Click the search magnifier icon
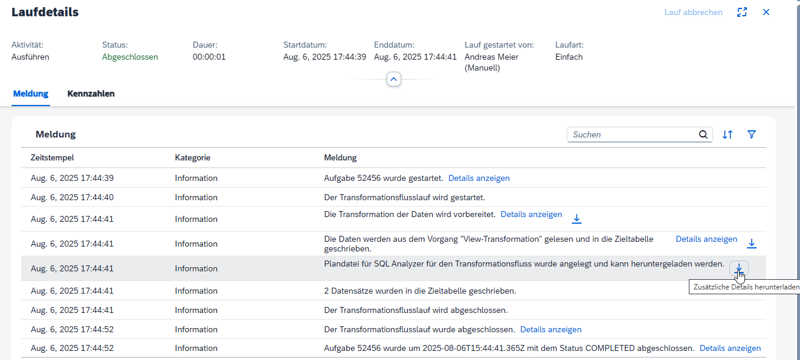Image resolution: width=800 pixels, height=360 pixels. (x=703, y=135)
